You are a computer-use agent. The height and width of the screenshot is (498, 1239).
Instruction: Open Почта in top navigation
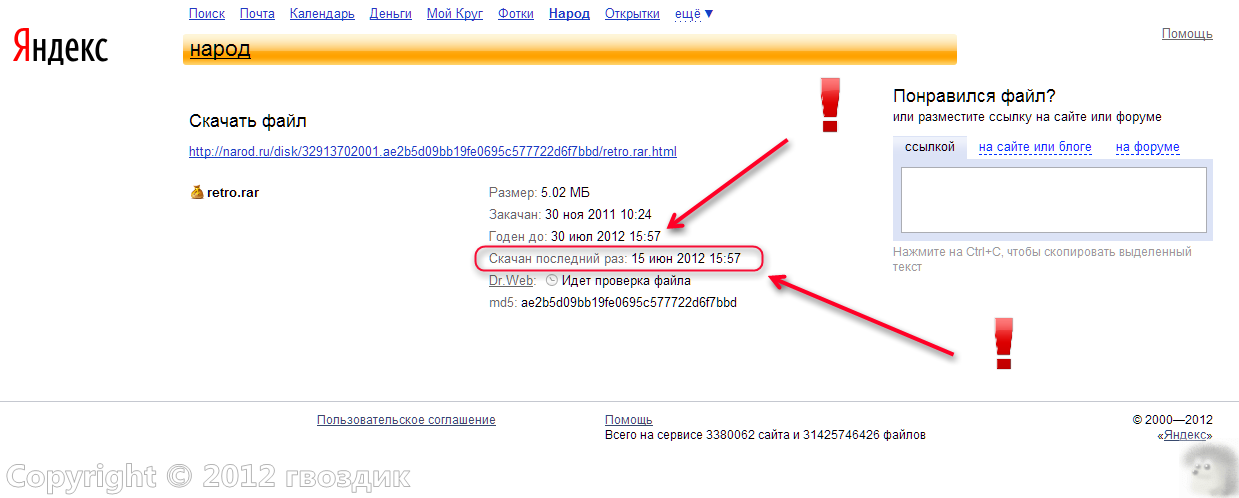[257, 14]
